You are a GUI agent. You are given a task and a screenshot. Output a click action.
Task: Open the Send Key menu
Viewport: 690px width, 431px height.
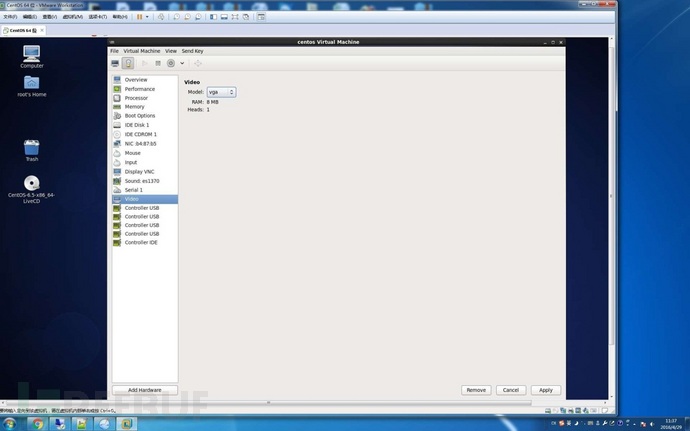192,51
